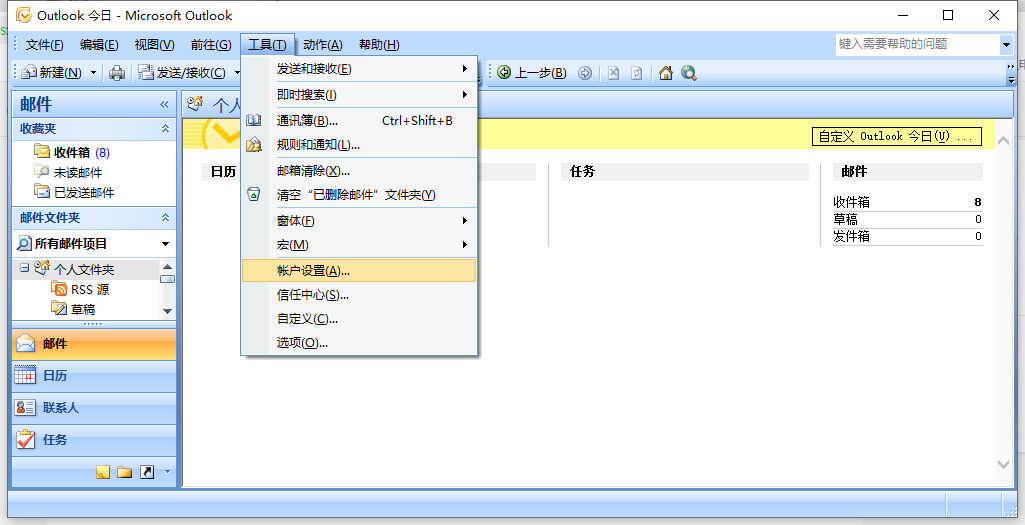Expand the 宏 submenu
1025x525 pixels.
coord(360,245)
